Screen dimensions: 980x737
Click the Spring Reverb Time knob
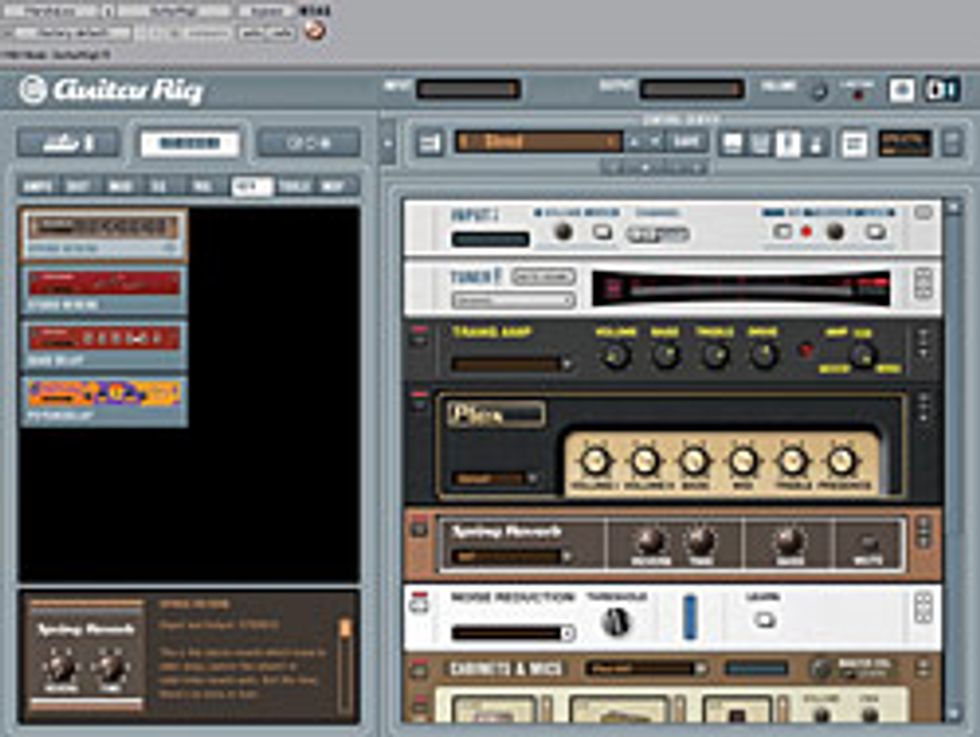(x=700, y=541)
